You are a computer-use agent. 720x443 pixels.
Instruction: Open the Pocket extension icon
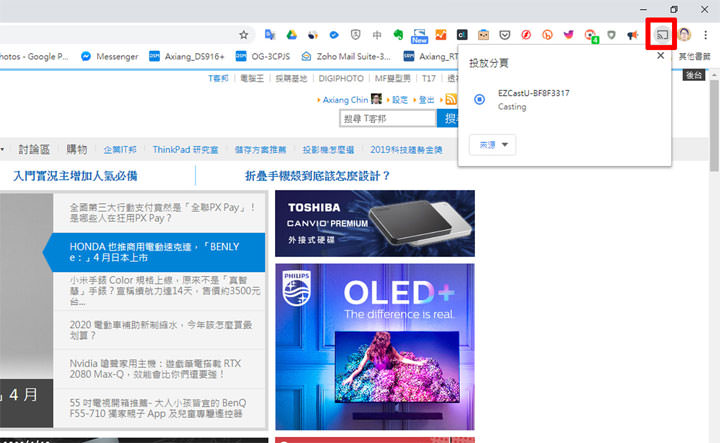[505, 34]
